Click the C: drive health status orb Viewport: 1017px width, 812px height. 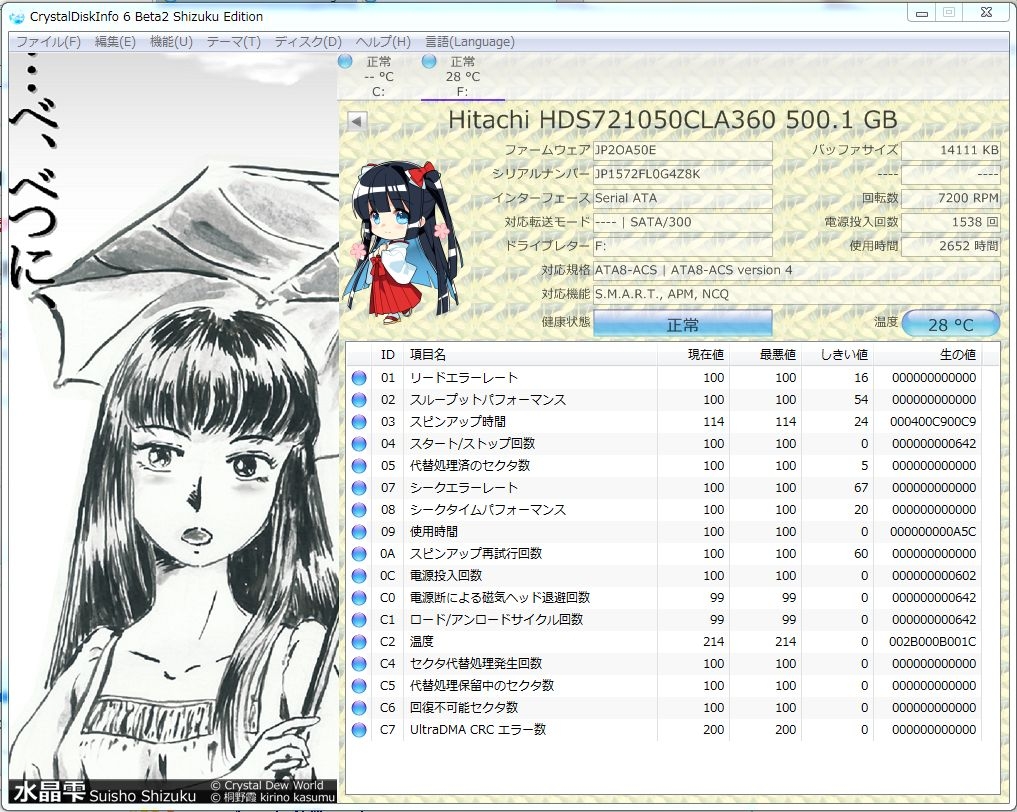point(345,61)
